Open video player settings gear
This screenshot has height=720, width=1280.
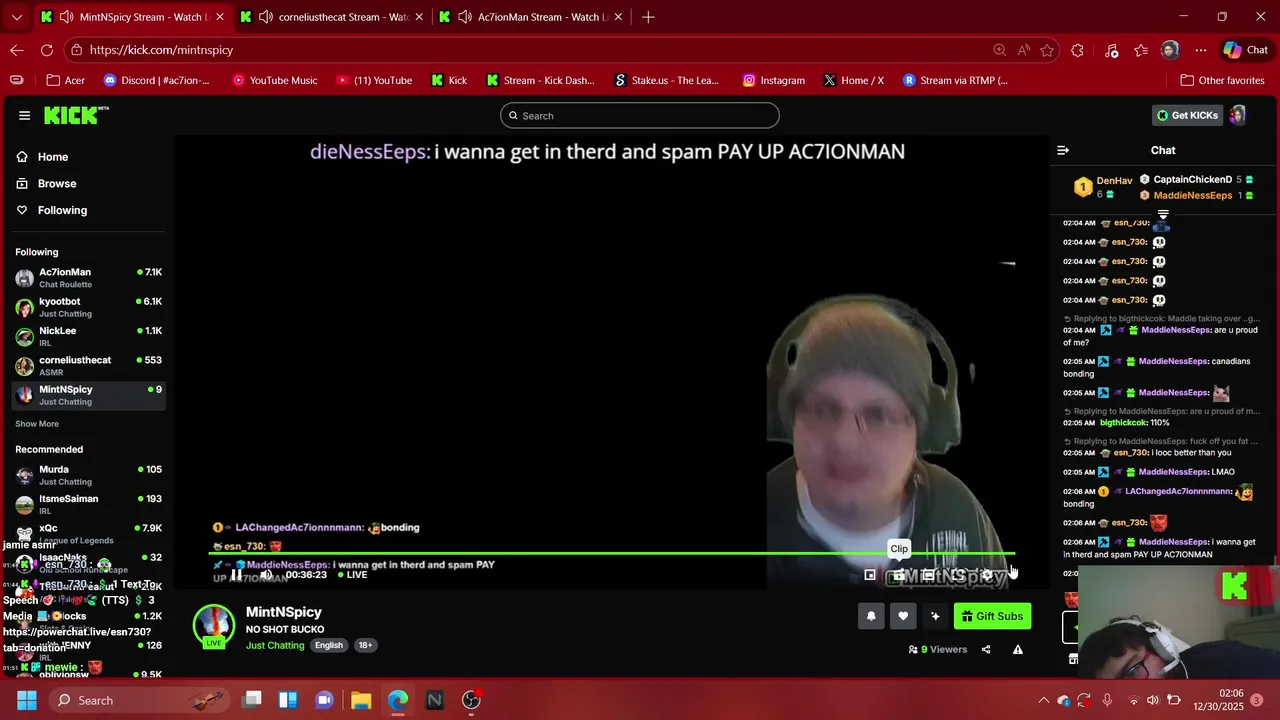986,575
